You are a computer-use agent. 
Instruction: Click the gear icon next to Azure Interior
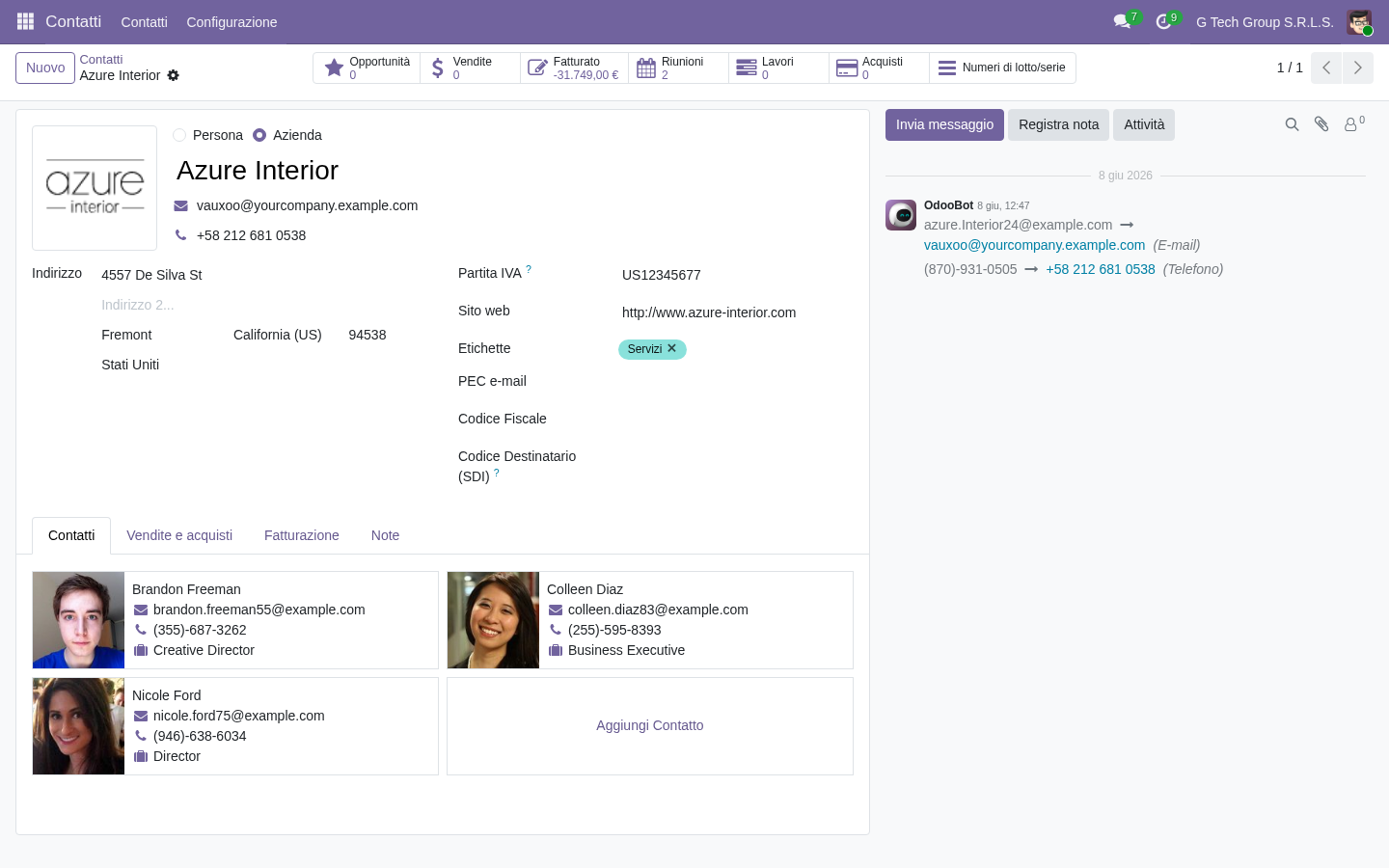[x=174, y=75]
